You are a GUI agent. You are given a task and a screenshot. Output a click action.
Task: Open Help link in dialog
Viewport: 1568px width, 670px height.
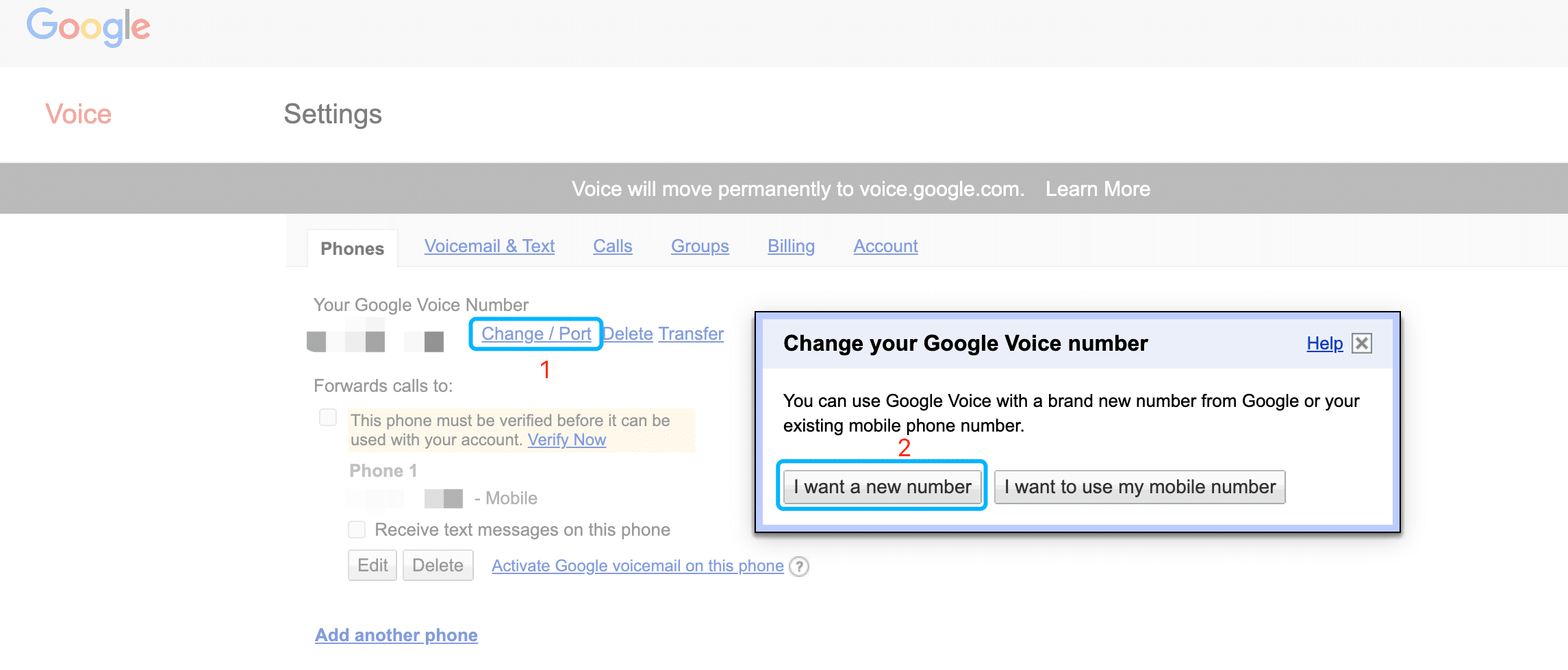1324,343
